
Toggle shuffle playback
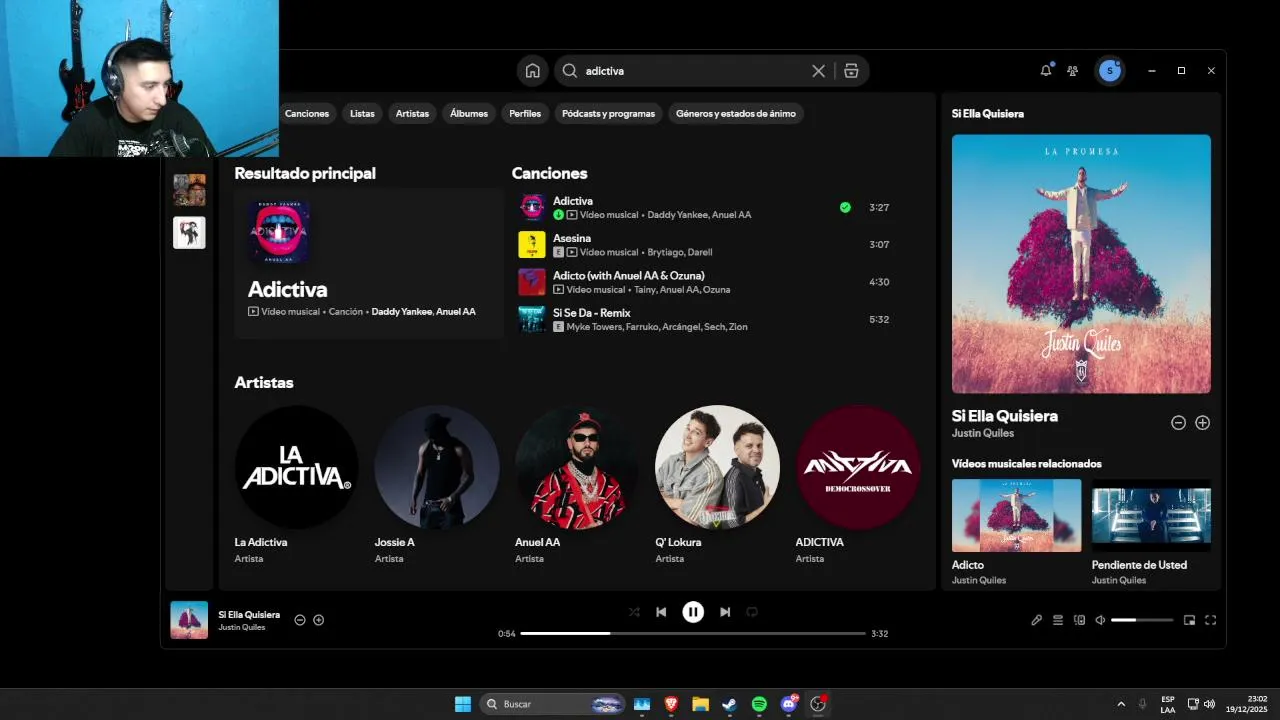(634, 612)
